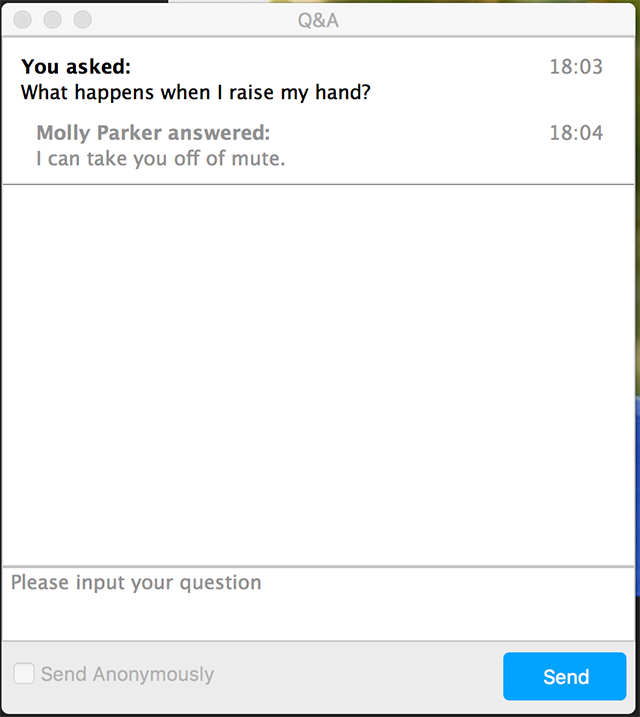The height and width of the screenshot is (717, 640).
Task: Click the Q&A window title text
Action: click(318, 20)
